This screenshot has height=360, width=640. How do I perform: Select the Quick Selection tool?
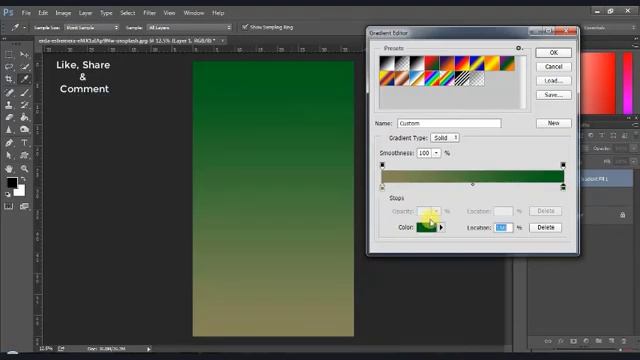(x=24, y=67)
